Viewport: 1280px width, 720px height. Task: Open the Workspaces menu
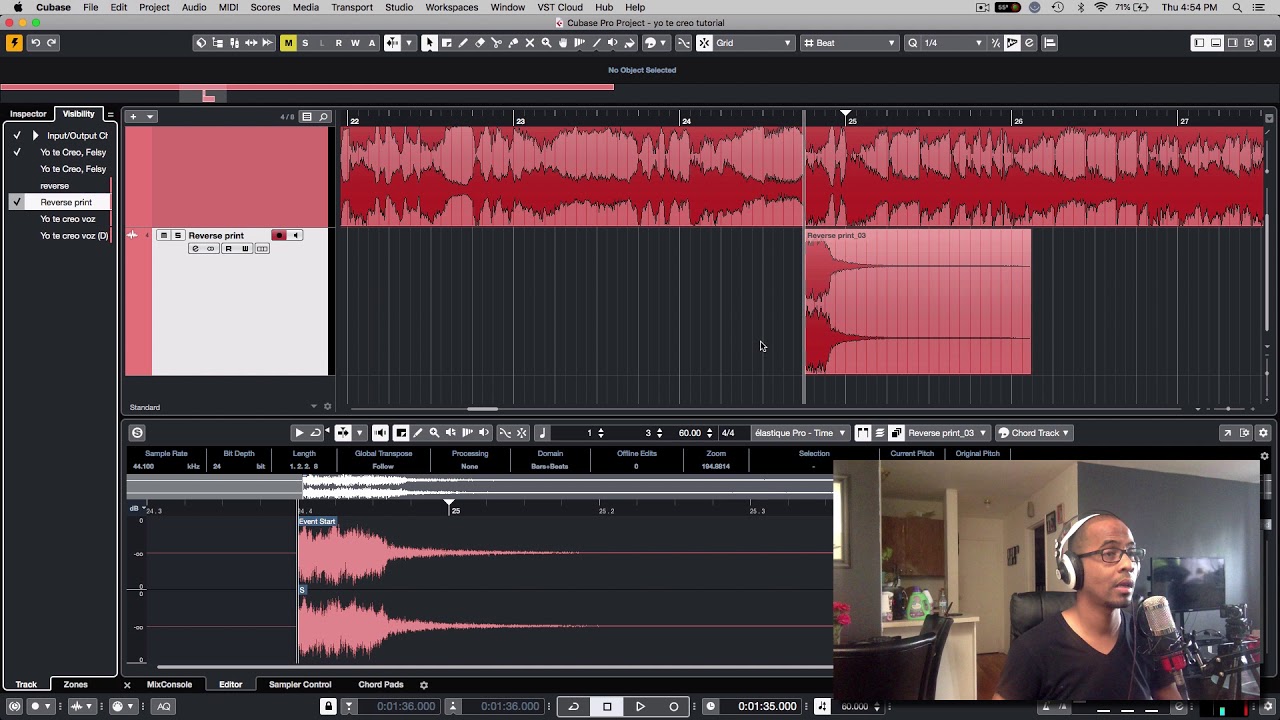pyautogui.click(x=451, y=7)
